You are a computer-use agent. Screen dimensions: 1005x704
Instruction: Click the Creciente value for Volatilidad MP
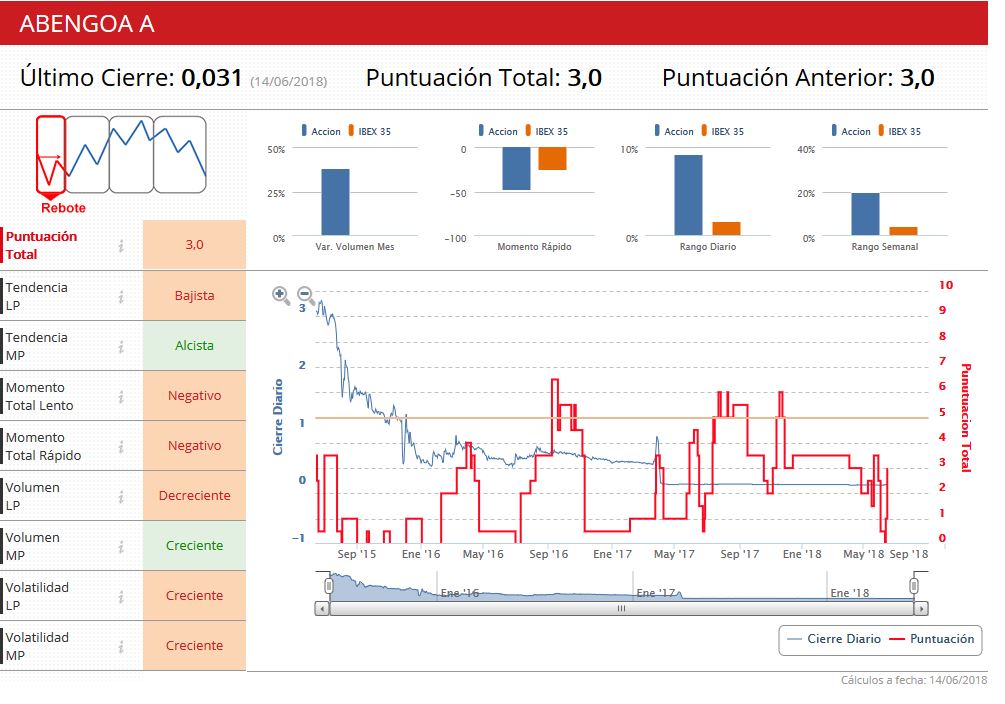[x=194, y=646]
